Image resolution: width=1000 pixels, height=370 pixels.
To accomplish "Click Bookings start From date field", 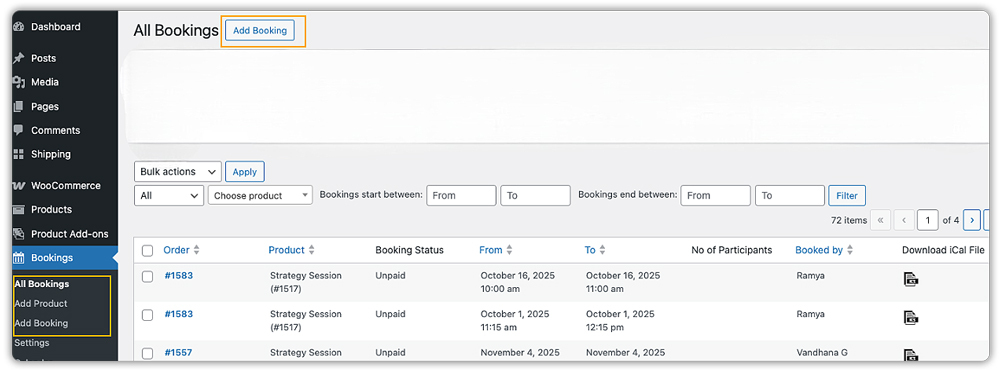I will click(x=461, y=195).
